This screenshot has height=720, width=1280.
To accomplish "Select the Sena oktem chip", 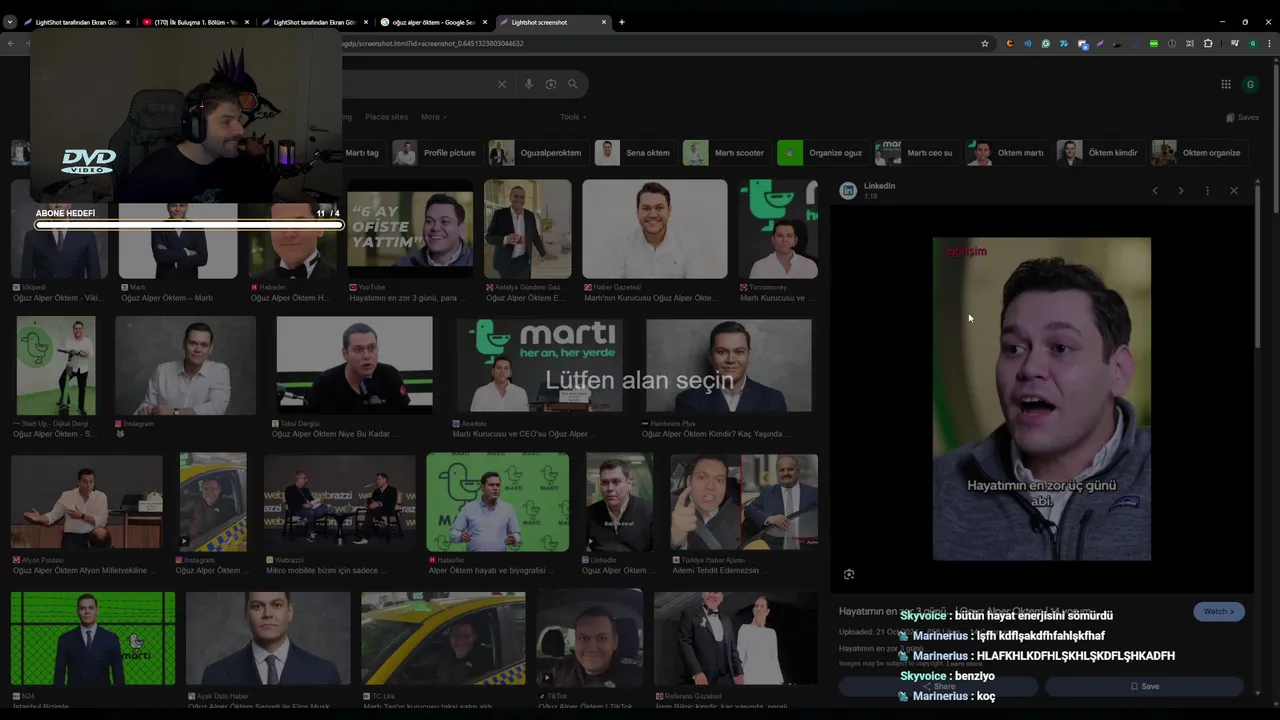I will [x=634, y=153].
